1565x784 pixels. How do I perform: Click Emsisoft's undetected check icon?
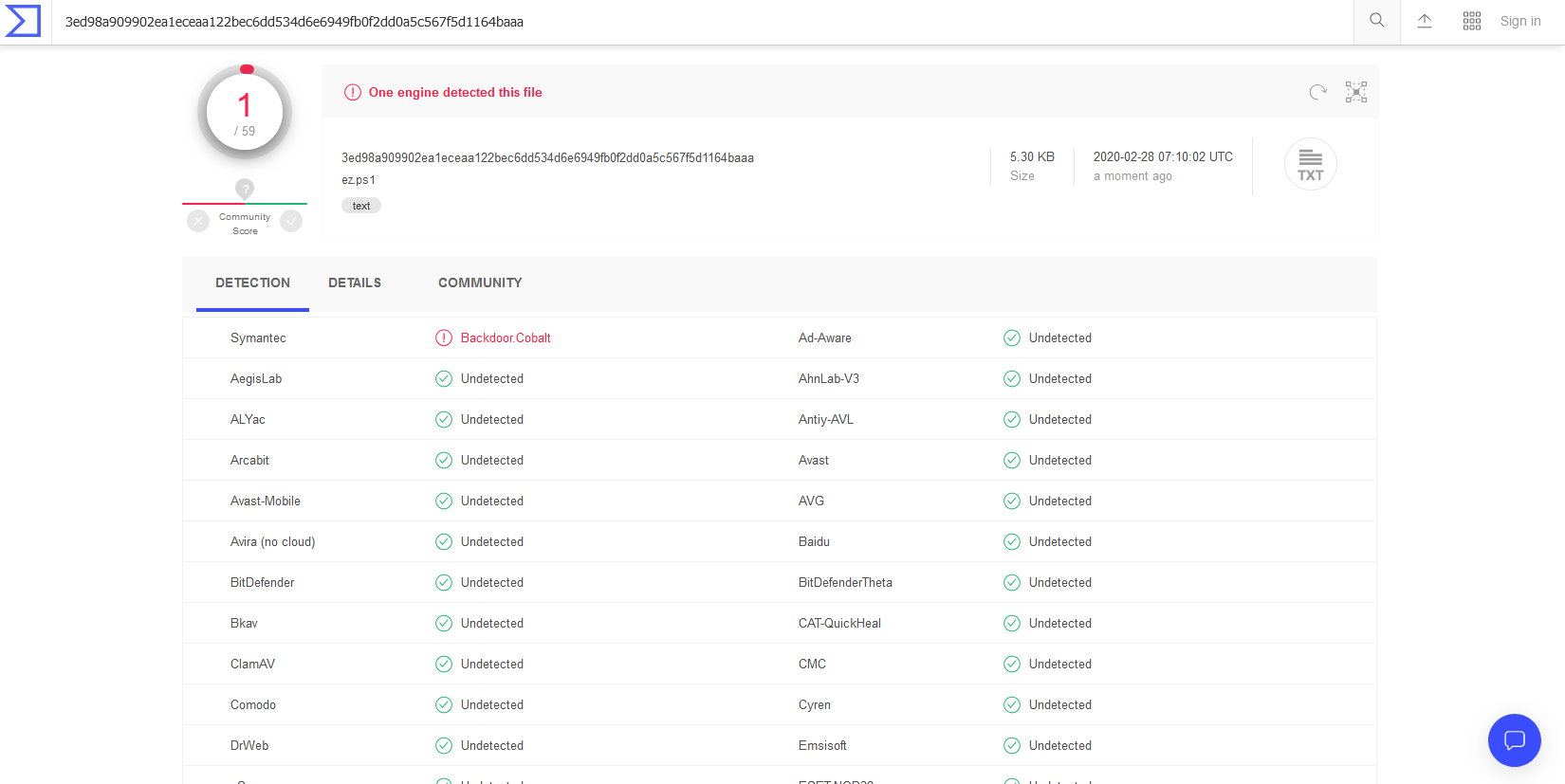pyautogui.click(x=1012, y=745)
